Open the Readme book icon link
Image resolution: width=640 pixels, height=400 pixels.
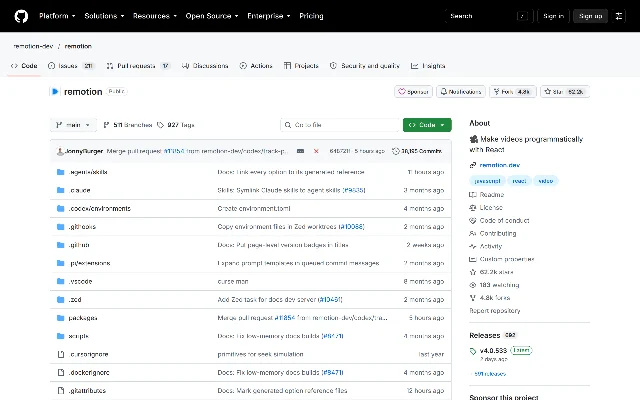[473, 195]
